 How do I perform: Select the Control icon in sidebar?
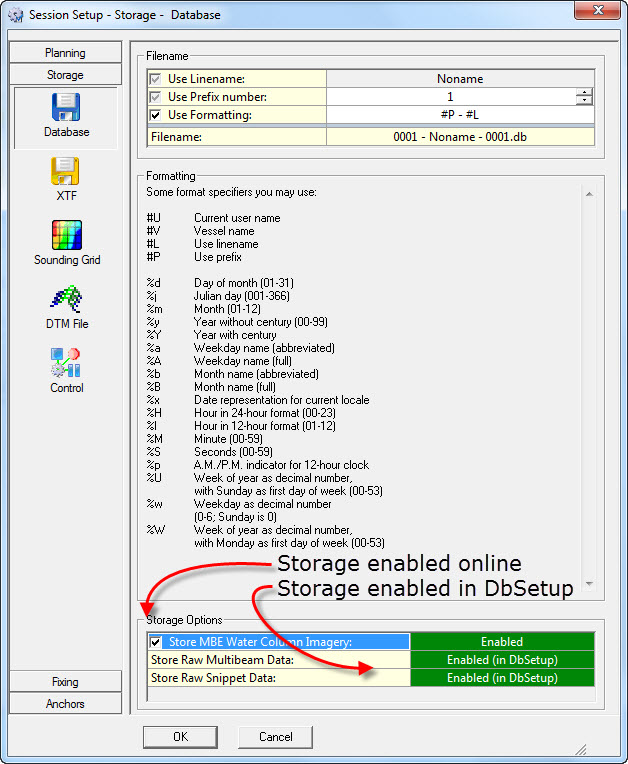click(66, 364)
